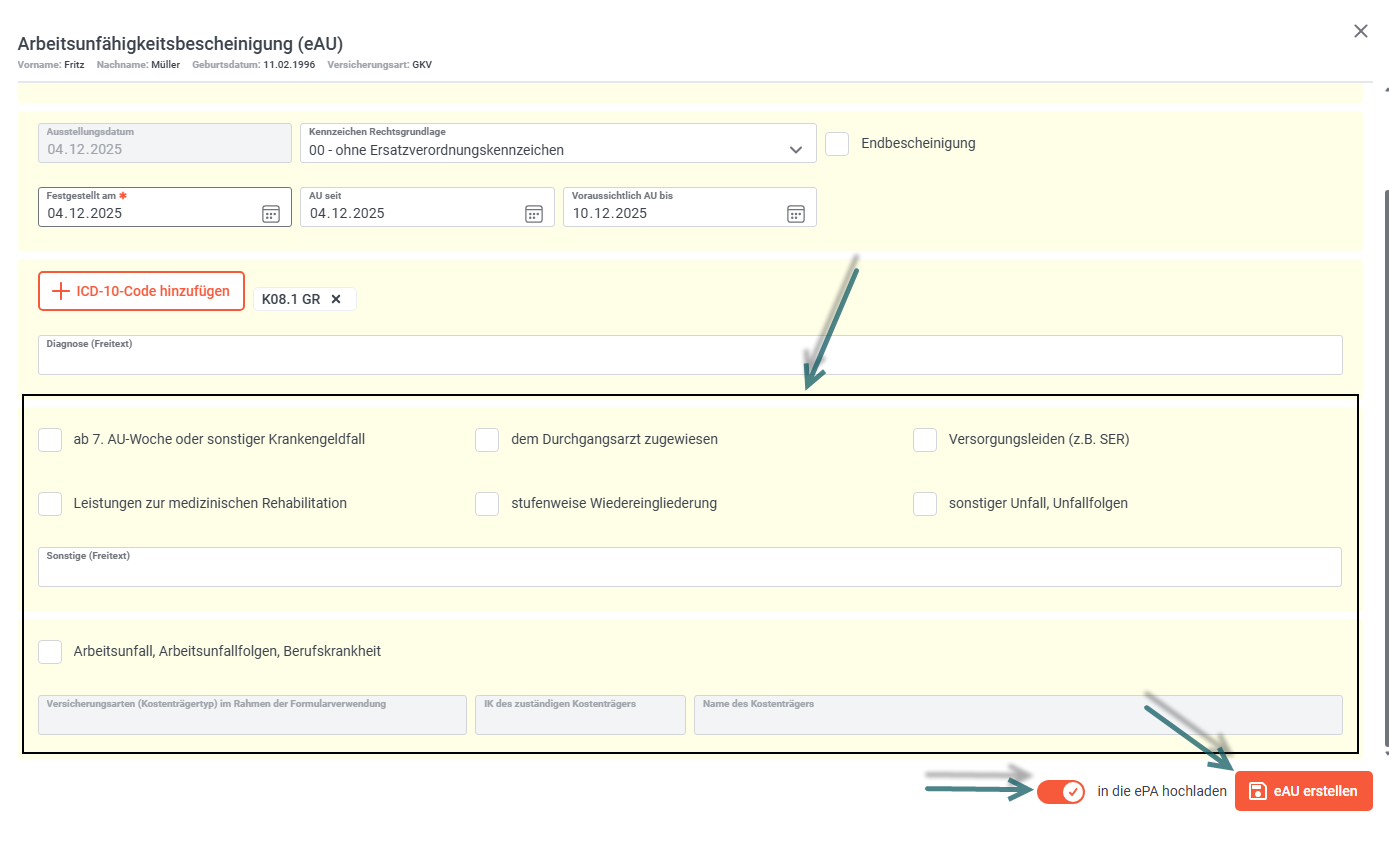
Task: Check the Endbescheinigung checkbox
Action: point(837,143)
